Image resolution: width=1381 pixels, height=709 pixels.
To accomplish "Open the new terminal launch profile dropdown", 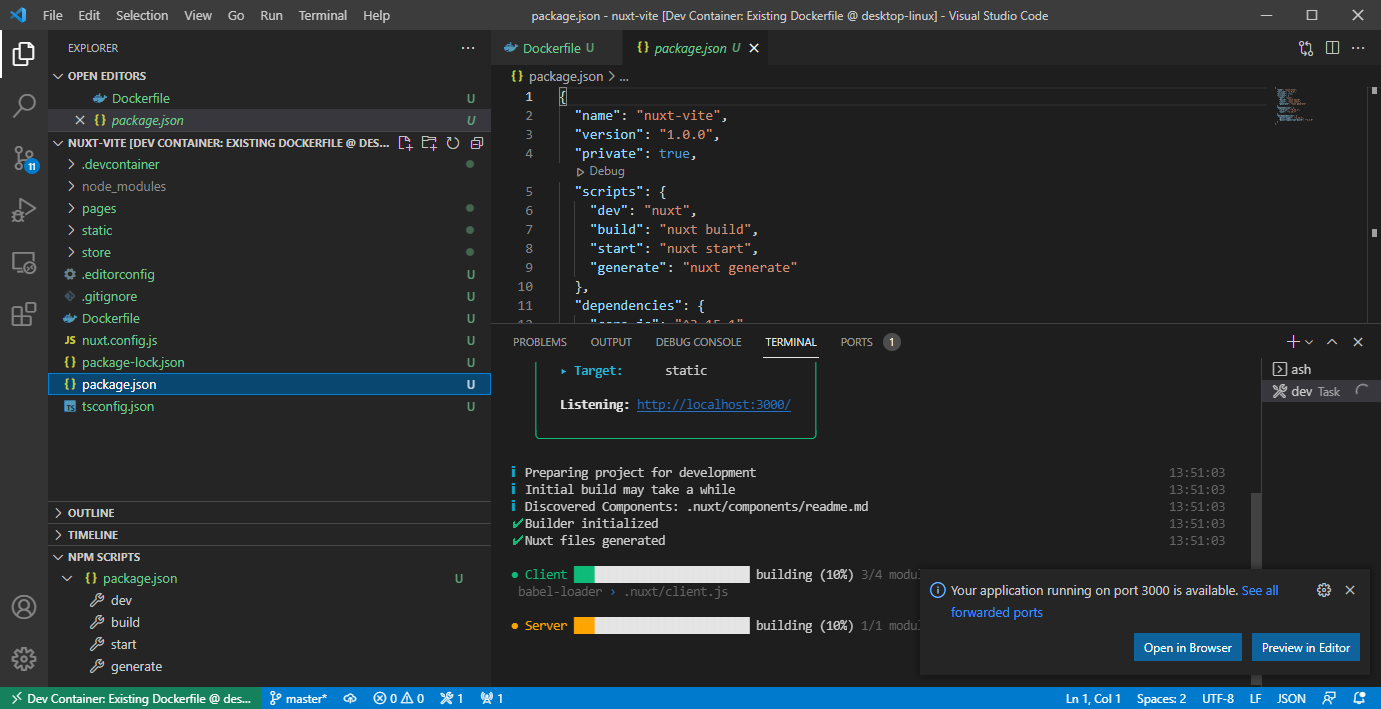I will tap(1309, 342).
